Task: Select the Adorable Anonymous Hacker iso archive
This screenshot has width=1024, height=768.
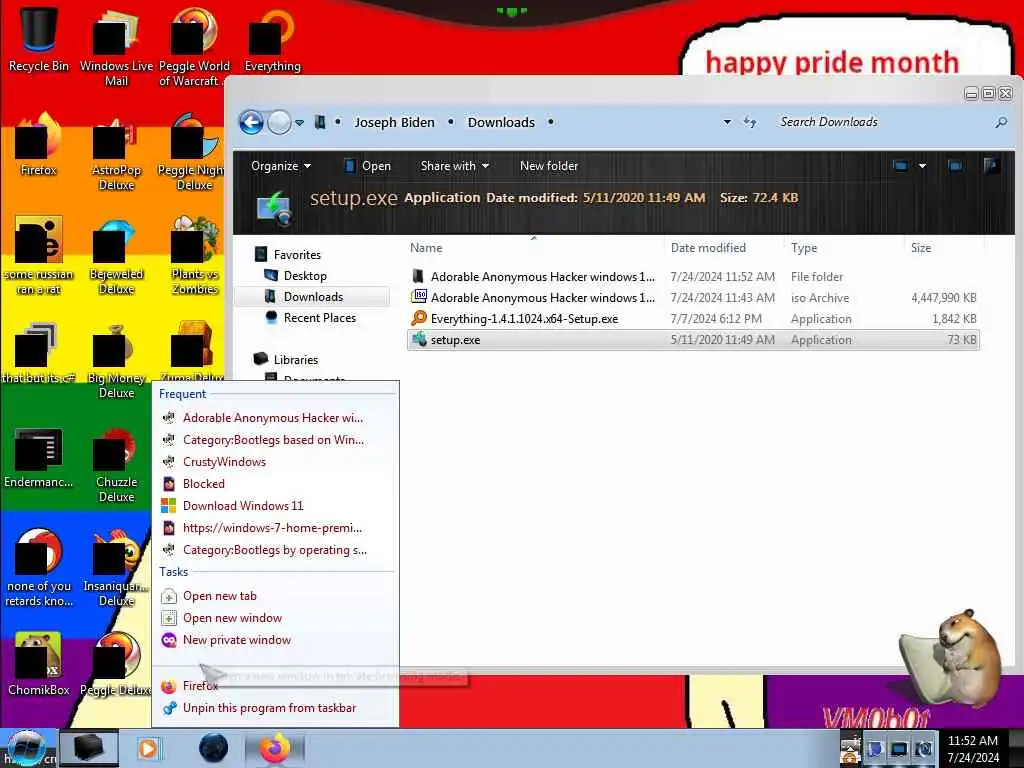Action: click(693, 298)
